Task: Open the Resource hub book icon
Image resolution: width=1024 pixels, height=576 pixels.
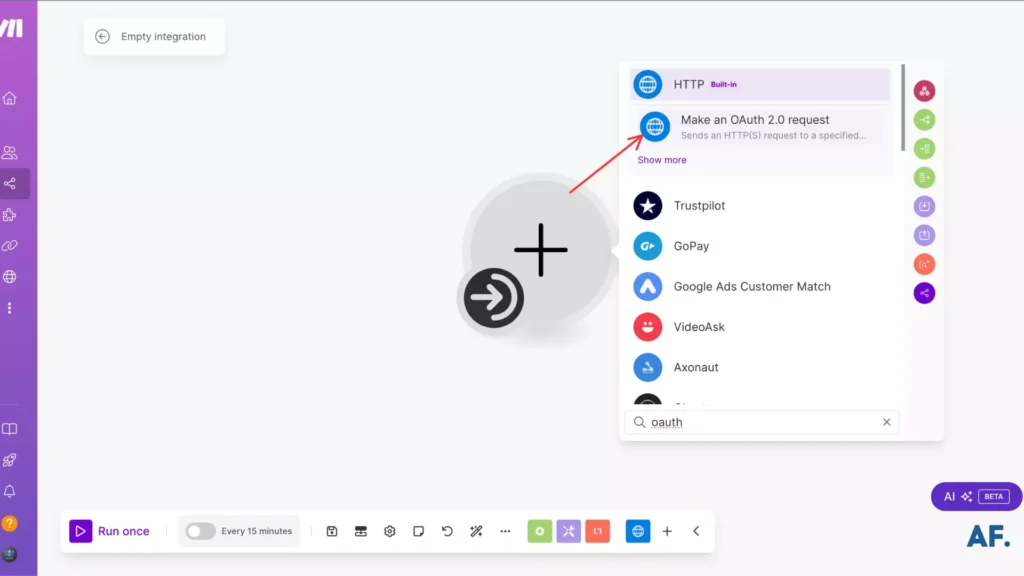Action: click(x=10, y=429)
